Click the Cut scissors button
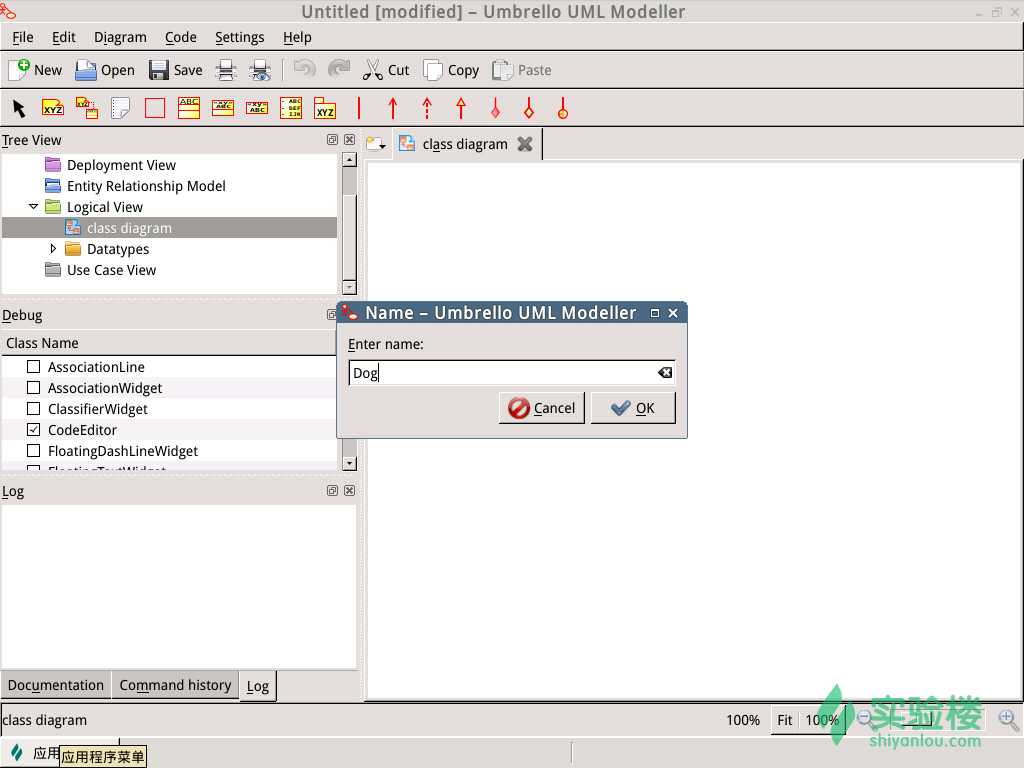The image size is (1024, 768). [385, 70]
